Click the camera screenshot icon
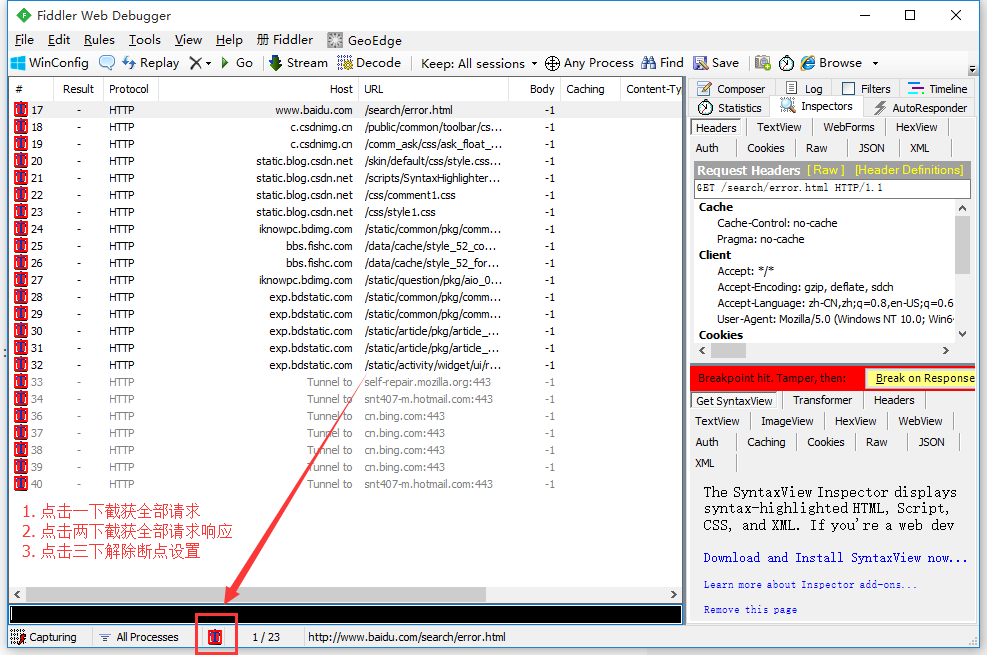Image resolution: width=987 pixels, height=655 pixels. click(763, 63)
